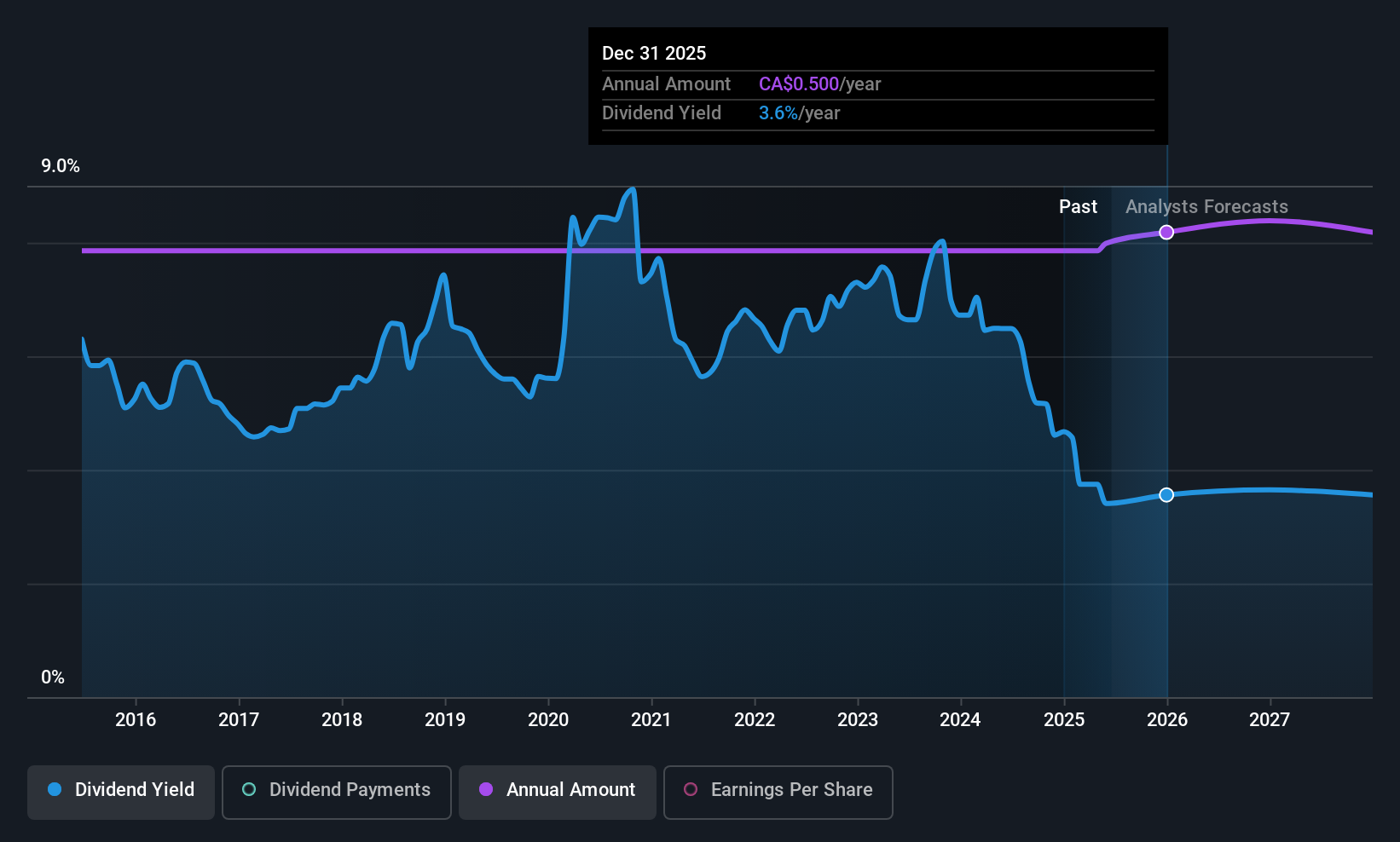Click the Dec 31 2025 tooltip date
1400x842 pixels.
click(x=654, y=54)
